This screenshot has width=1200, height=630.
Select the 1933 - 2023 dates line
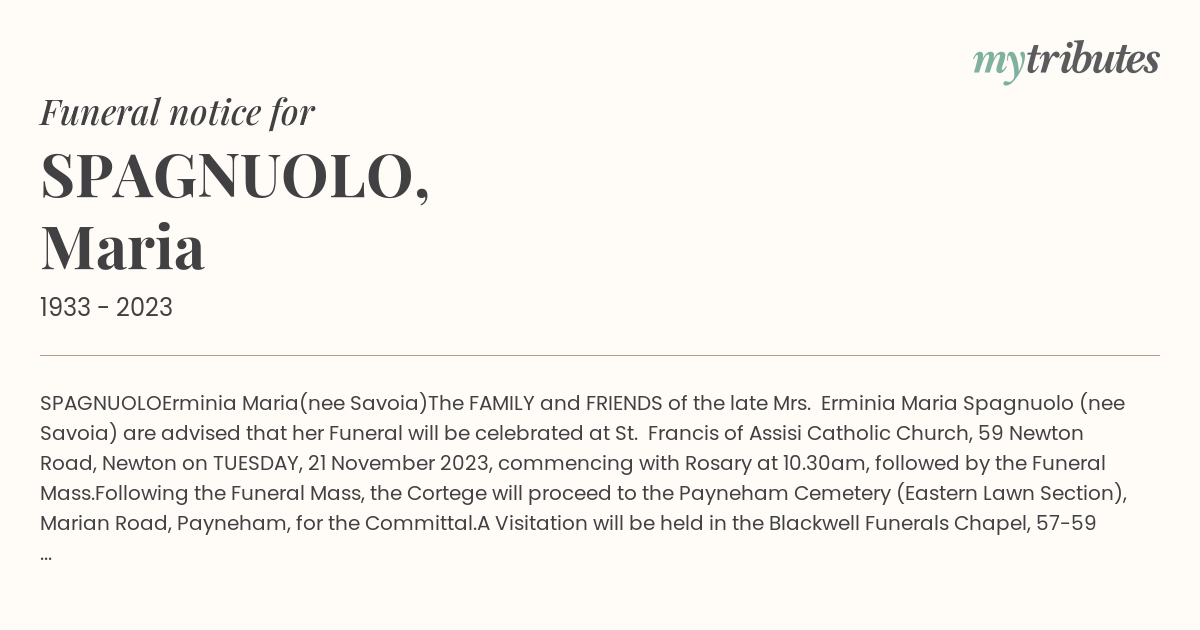tap(106, 307)
